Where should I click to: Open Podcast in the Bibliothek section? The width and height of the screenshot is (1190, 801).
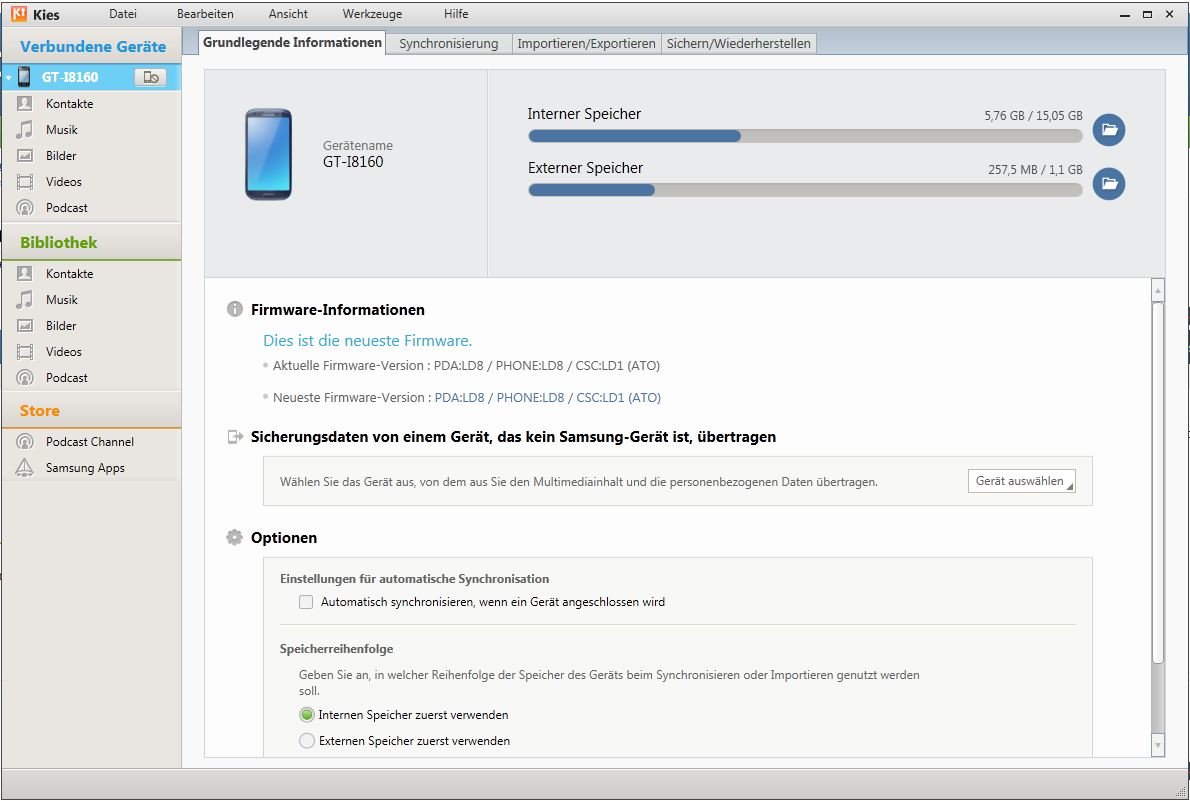click(x=67, y=377)
